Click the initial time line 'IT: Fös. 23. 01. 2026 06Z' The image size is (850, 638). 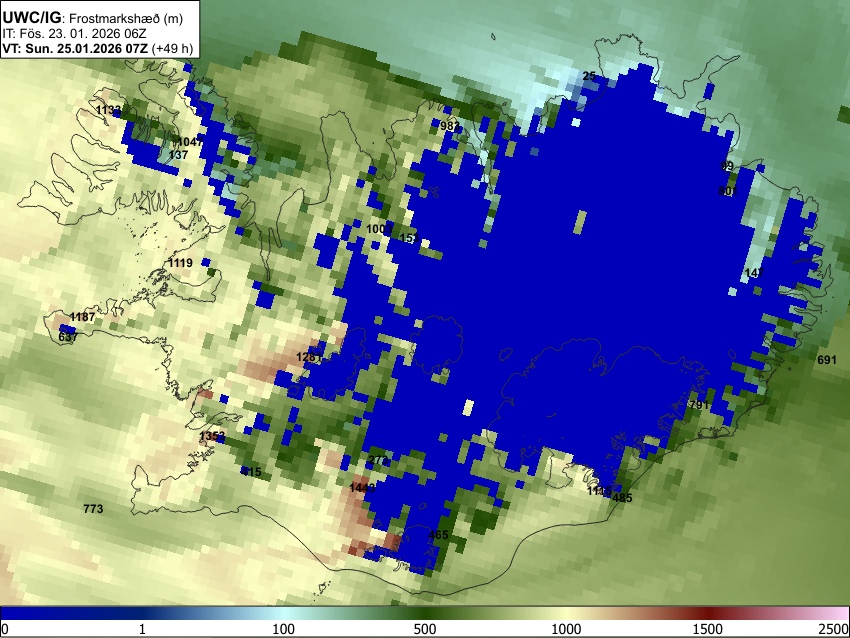pos(74,34)
